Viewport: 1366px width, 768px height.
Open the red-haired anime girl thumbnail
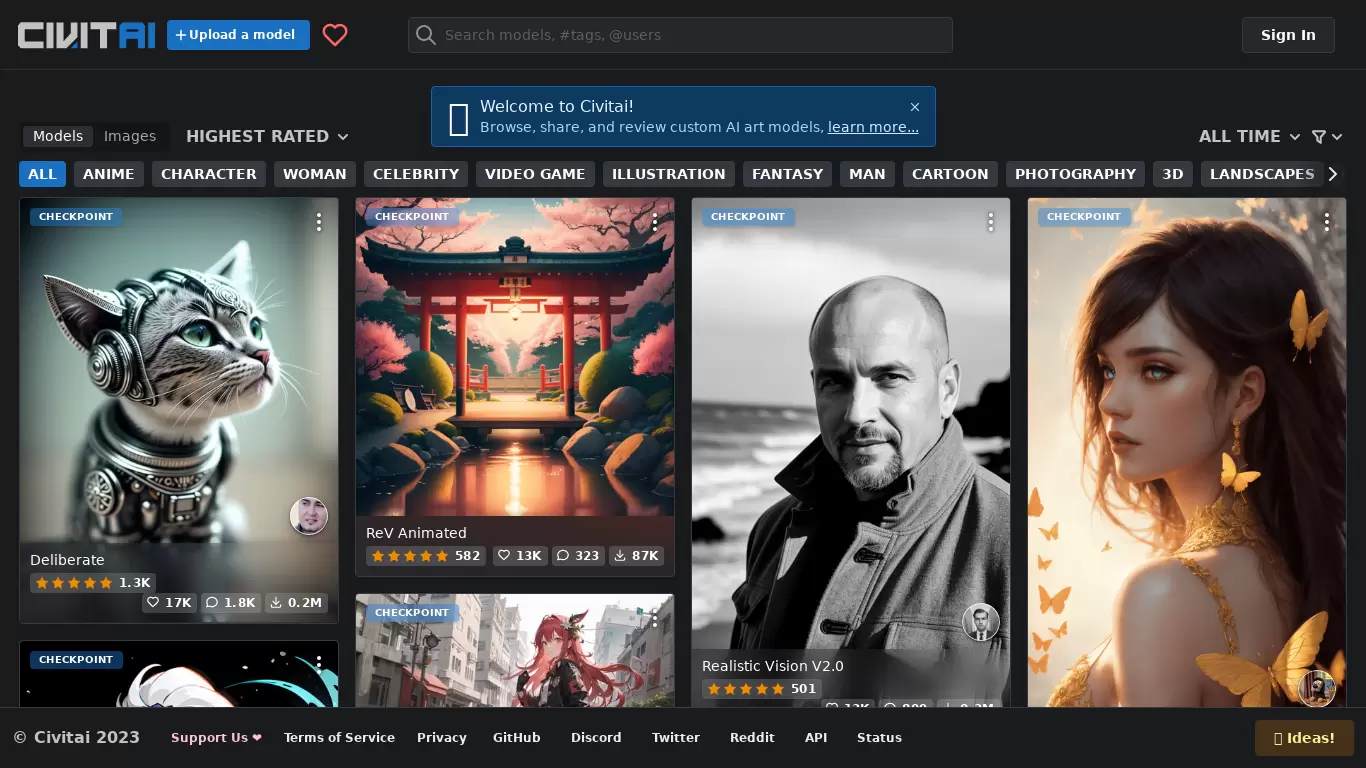(x=515, y=651)
